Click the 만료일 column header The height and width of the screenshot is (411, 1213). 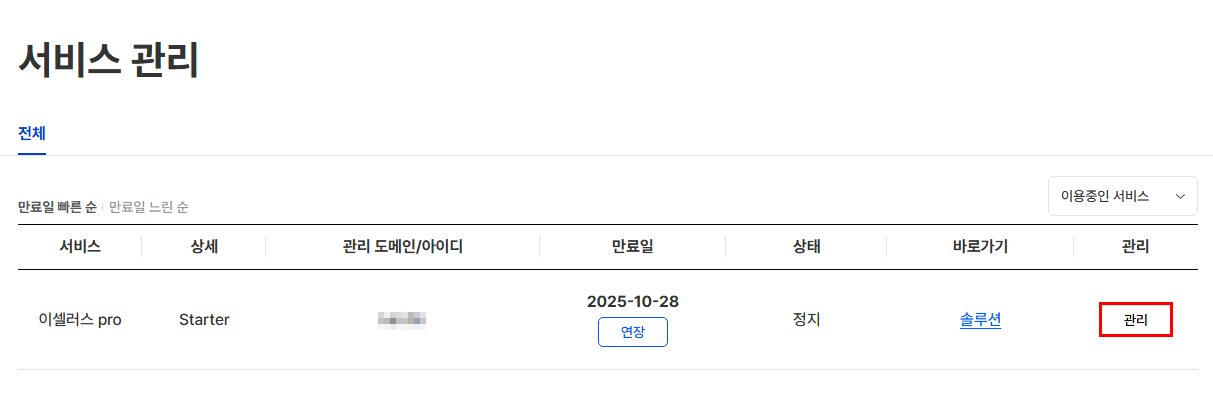click(x=632, y=247)
